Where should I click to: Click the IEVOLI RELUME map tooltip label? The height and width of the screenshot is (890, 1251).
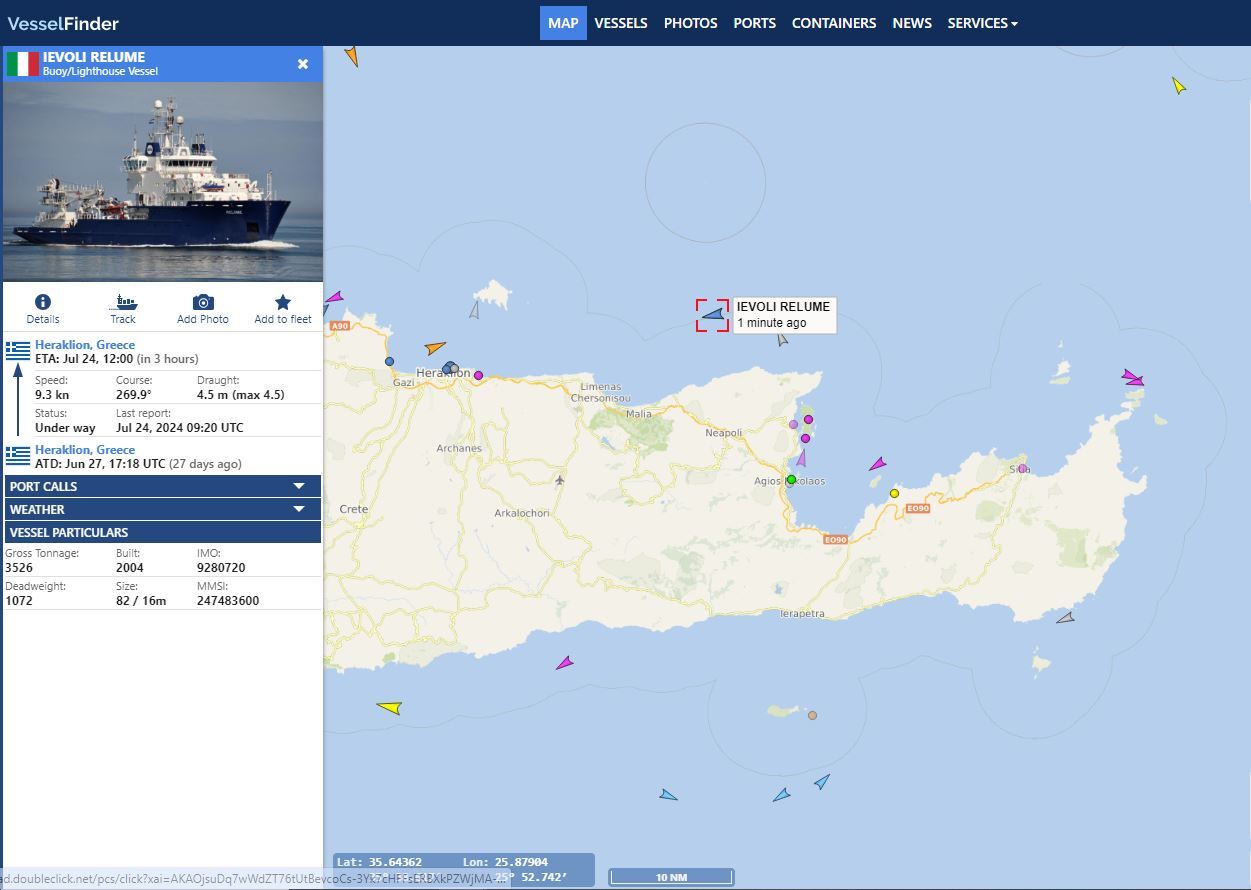click(784, 315)
